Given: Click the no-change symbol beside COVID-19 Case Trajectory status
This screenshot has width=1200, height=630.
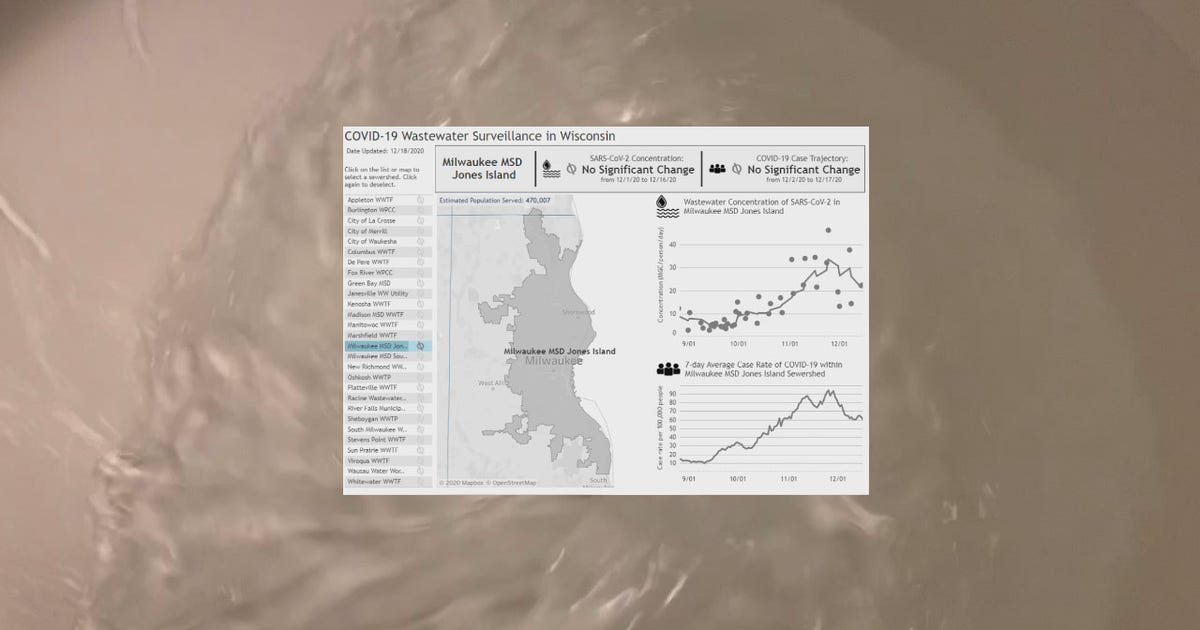Looking at the screenshot, I should pos(738,170).
